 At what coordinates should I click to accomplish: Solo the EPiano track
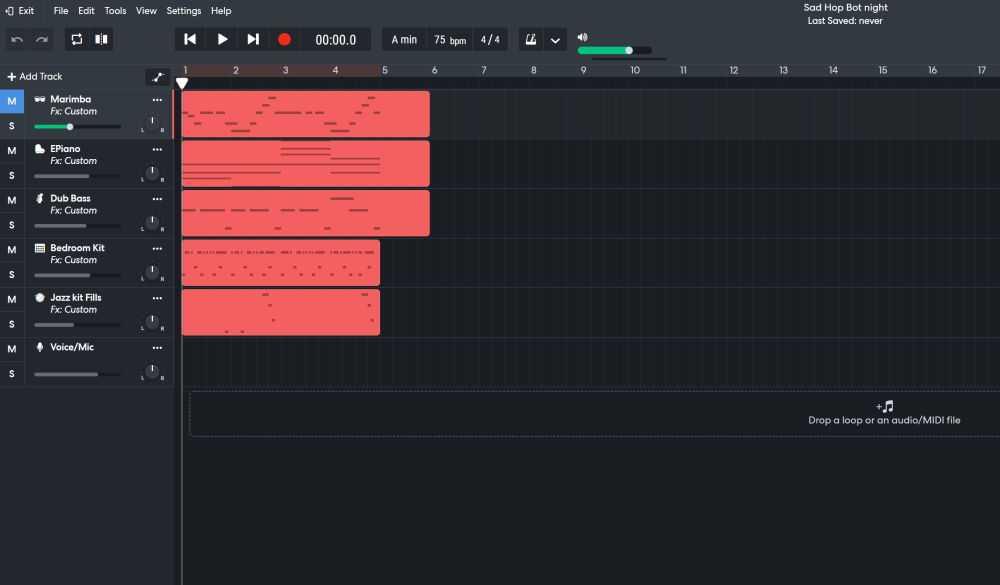pos(11,175)
